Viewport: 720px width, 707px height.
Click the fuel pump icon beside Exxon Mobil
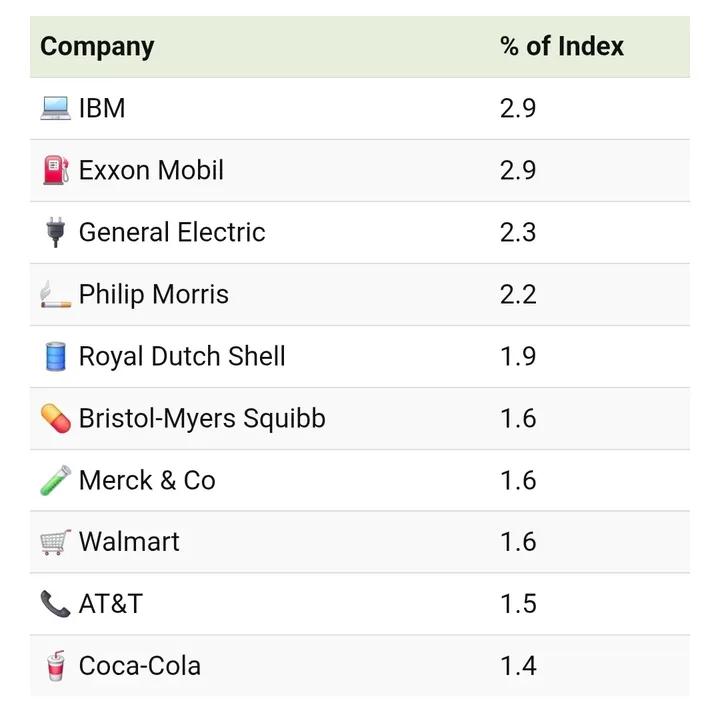(55, 170)
